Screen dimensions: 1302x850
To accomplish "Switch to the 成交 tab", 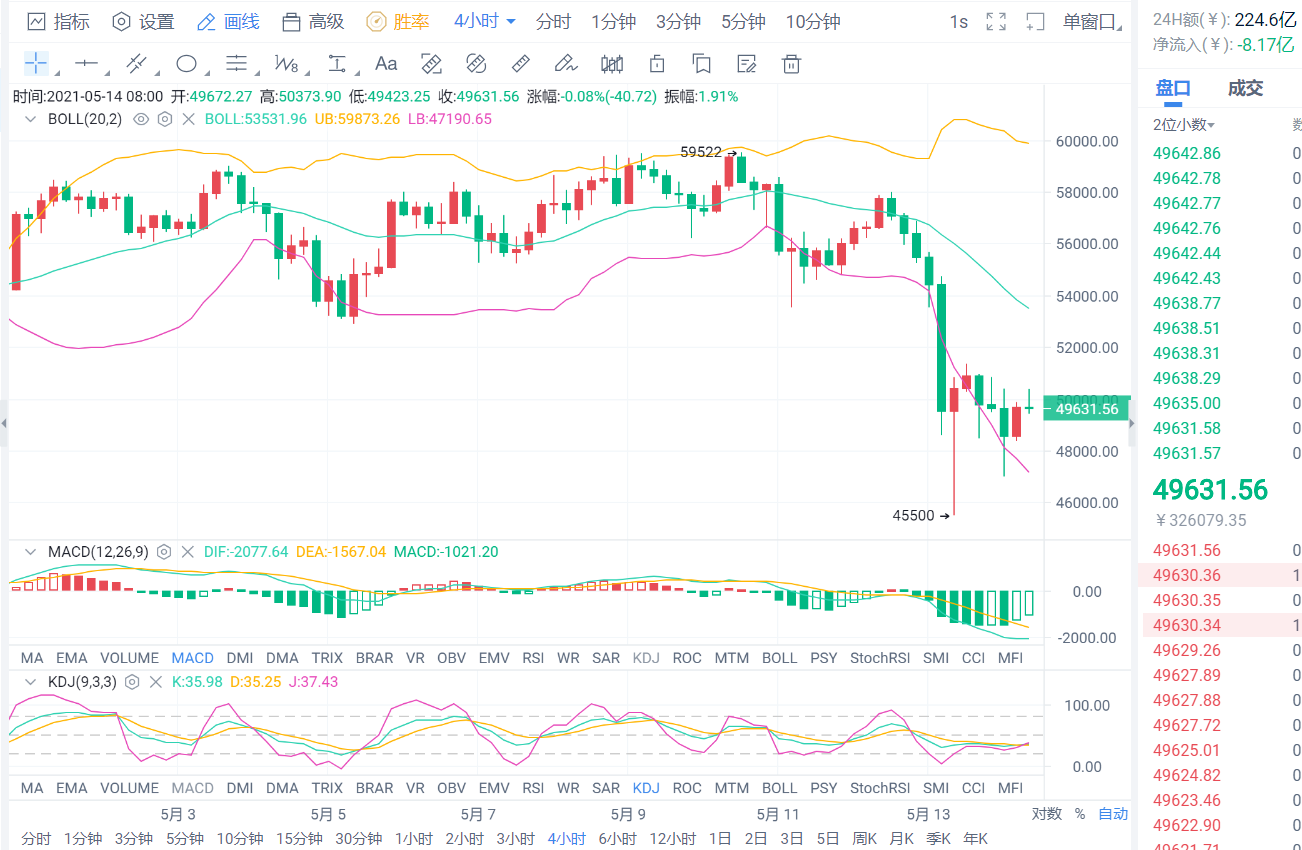I will (1244, 88).
